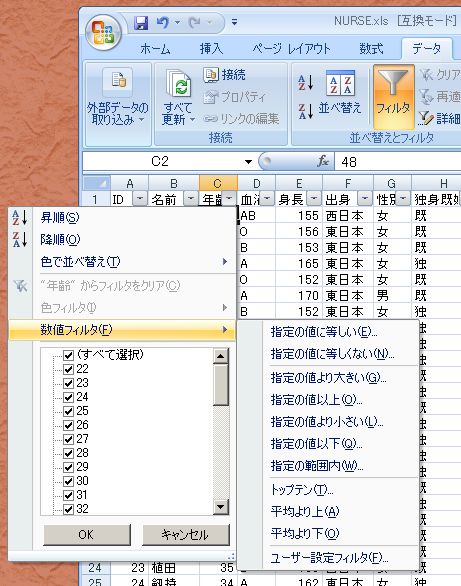Confirm the filter with OK

pyautogui.click(x=87, y=534)
